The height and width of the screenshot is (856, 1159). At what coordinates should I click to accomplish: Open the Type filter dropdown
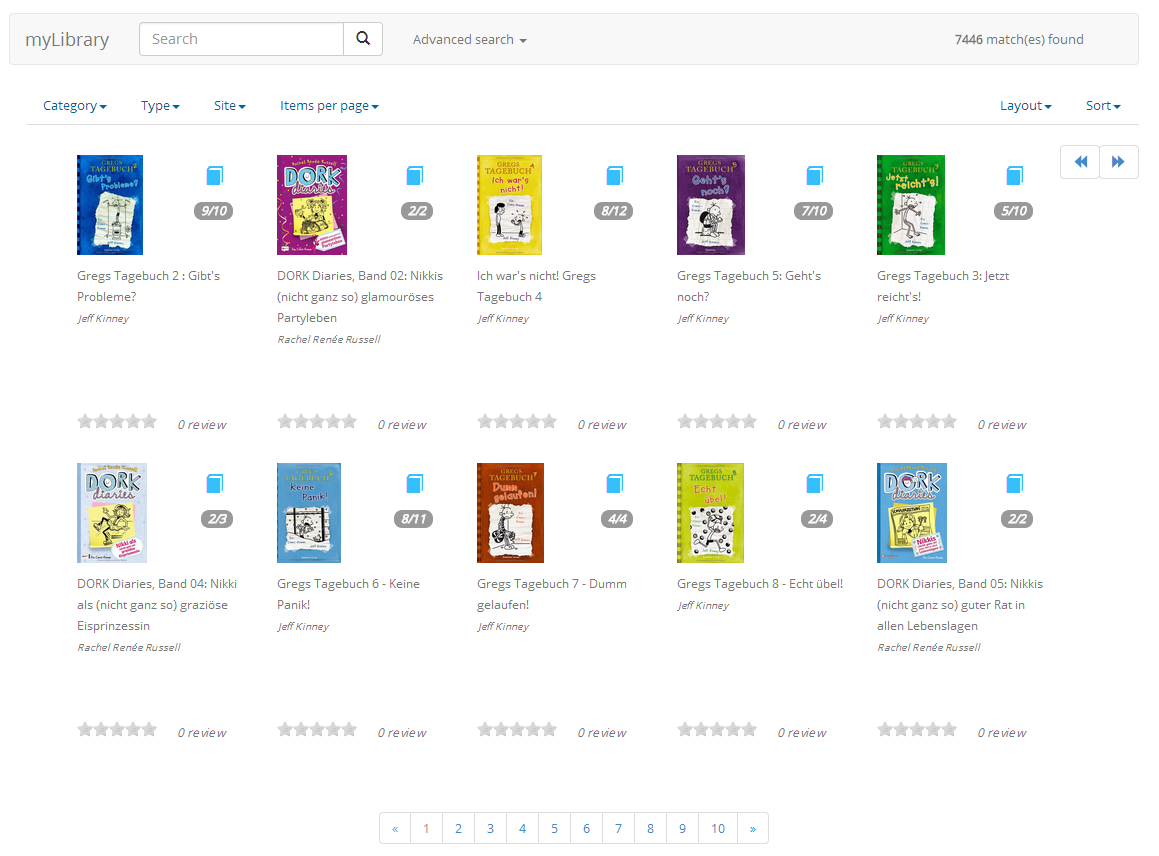point(160,106)
